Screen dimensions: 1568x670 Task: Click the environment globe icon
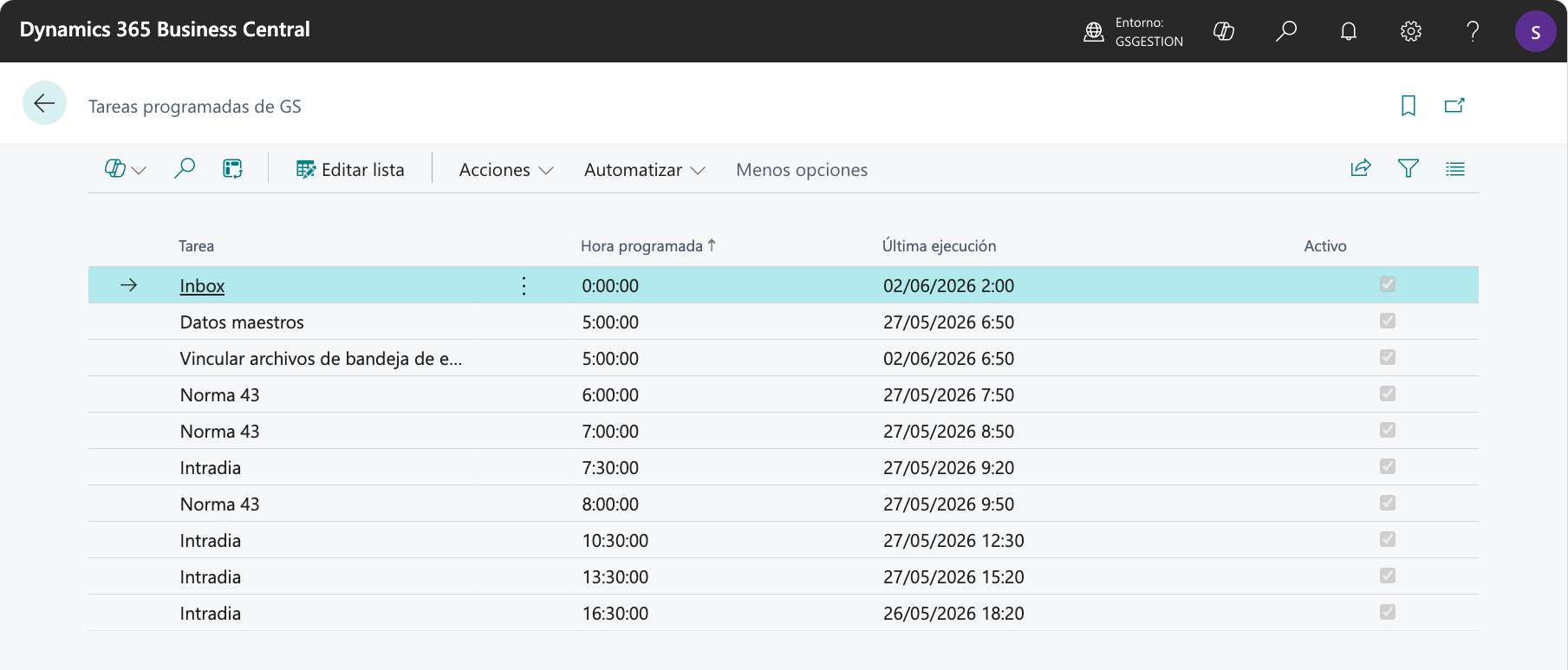[1094, 32]
